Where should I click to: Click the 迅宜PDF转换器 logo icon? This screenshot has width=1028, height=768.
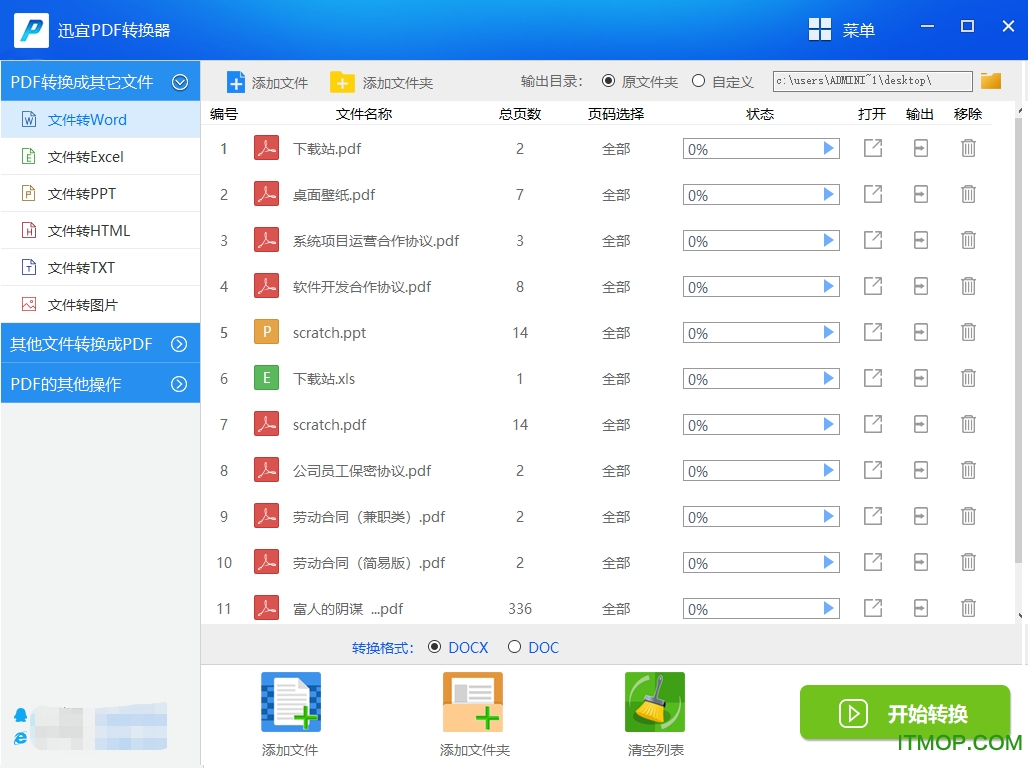30,30
